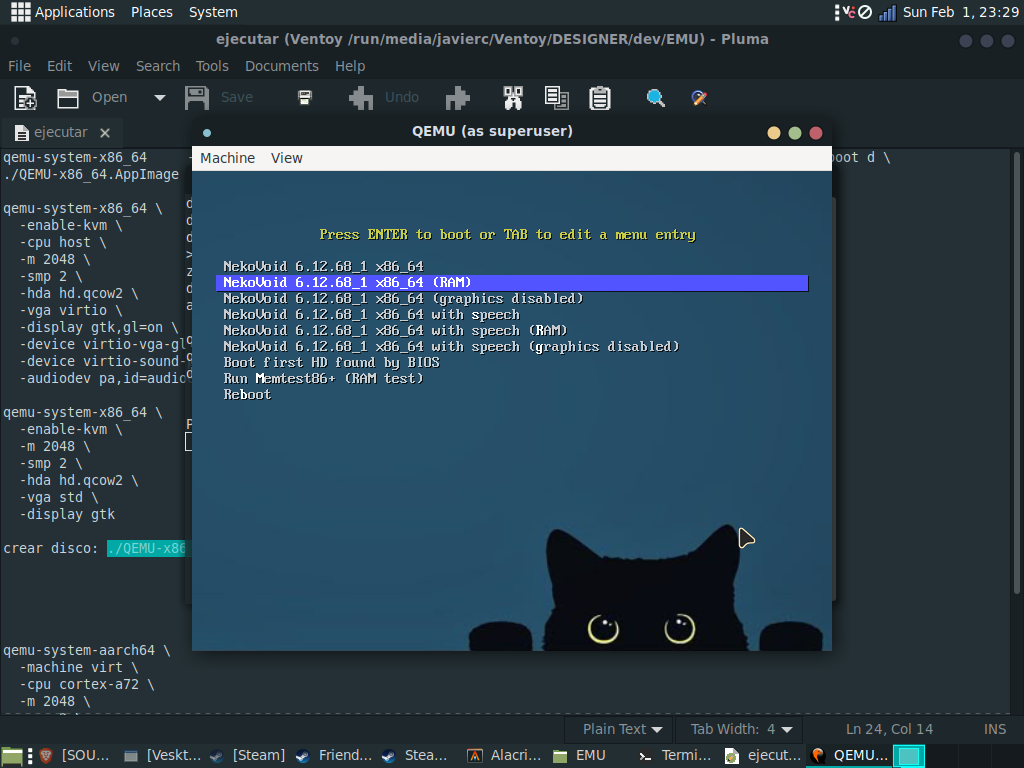Open the Help menu in Pluma
The width and height of the screenshot is (1024, 768).
click(350, 66)
